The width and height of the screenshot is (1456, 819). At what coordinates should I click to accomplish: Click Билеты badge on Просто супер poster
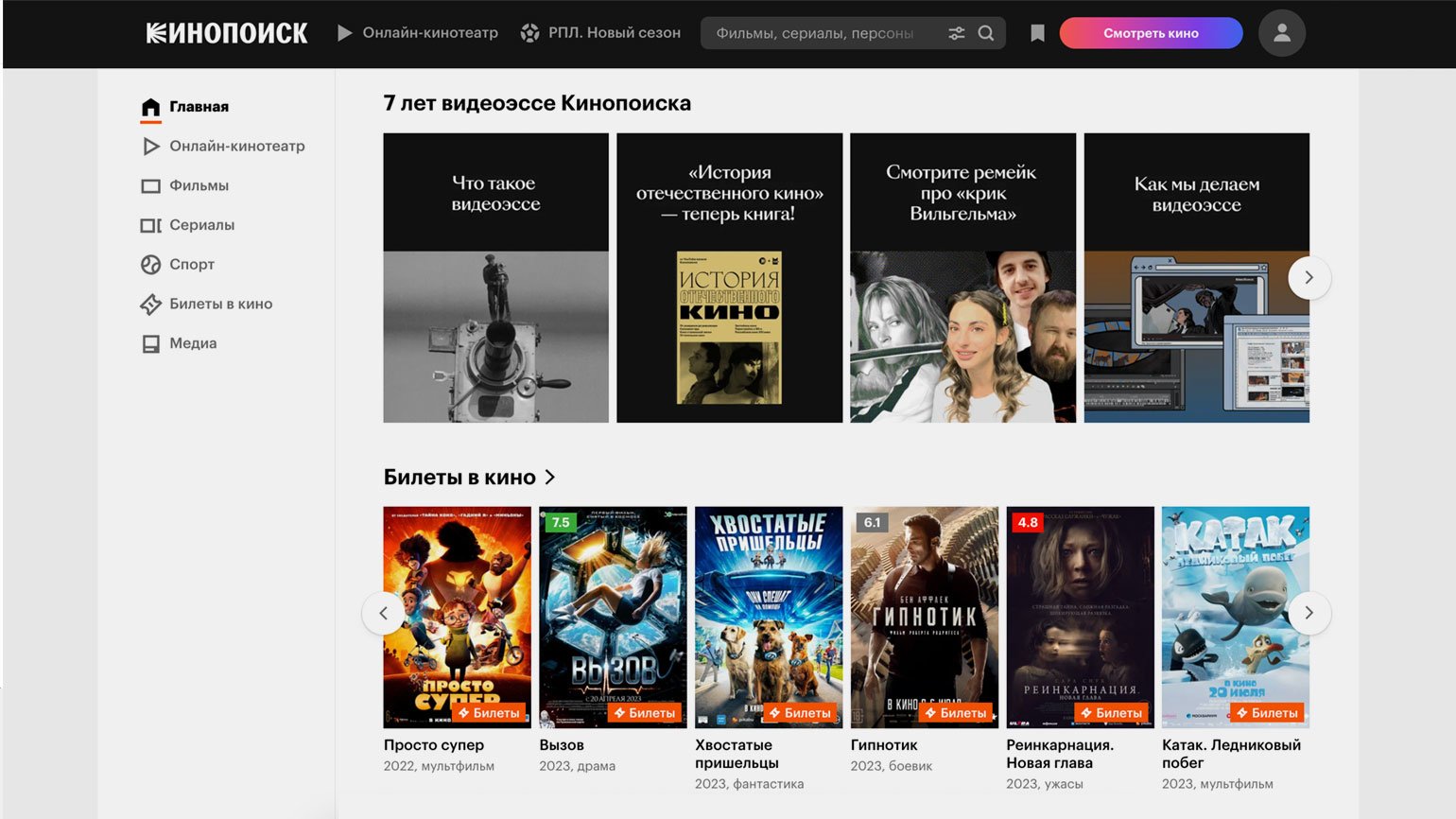click(489, 713)
